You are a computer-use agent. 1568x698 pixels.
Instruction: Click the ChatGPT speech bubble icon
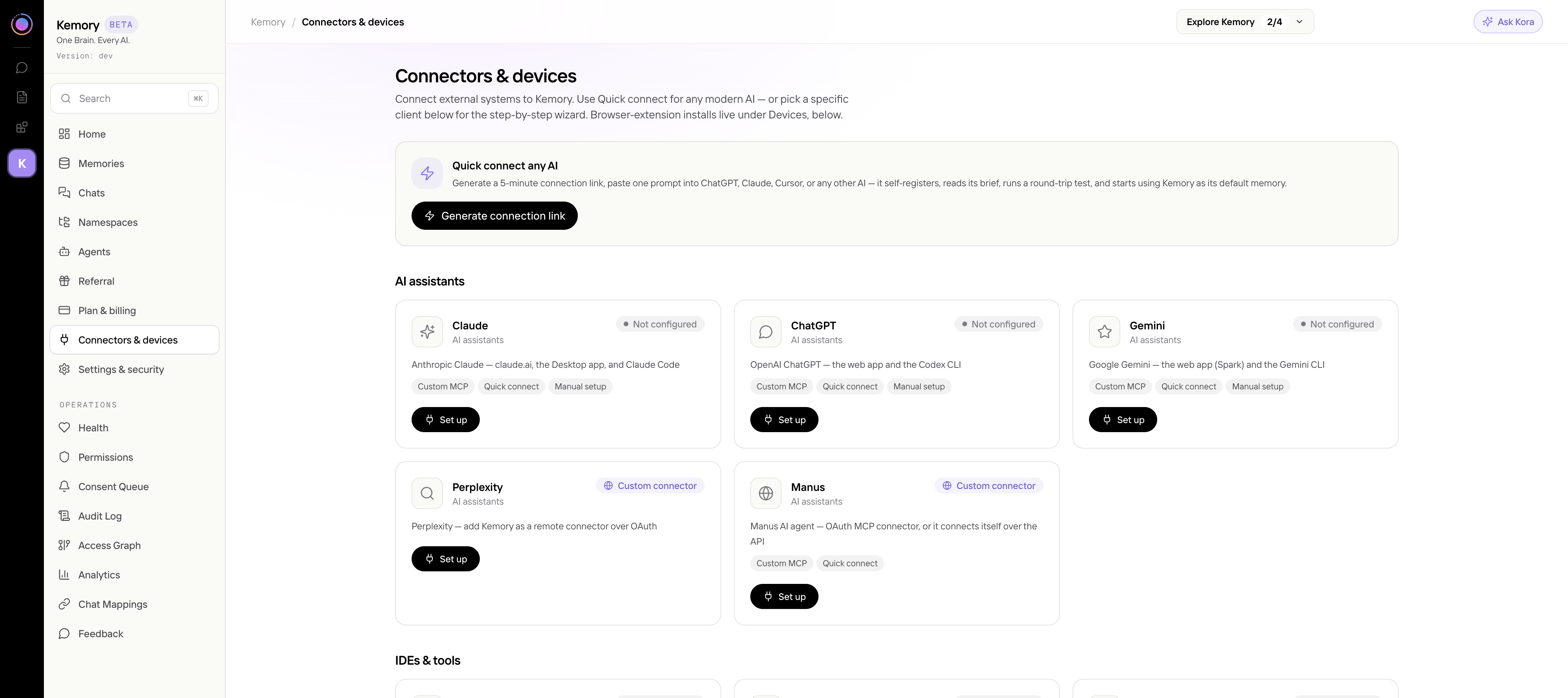pos(766,331)
